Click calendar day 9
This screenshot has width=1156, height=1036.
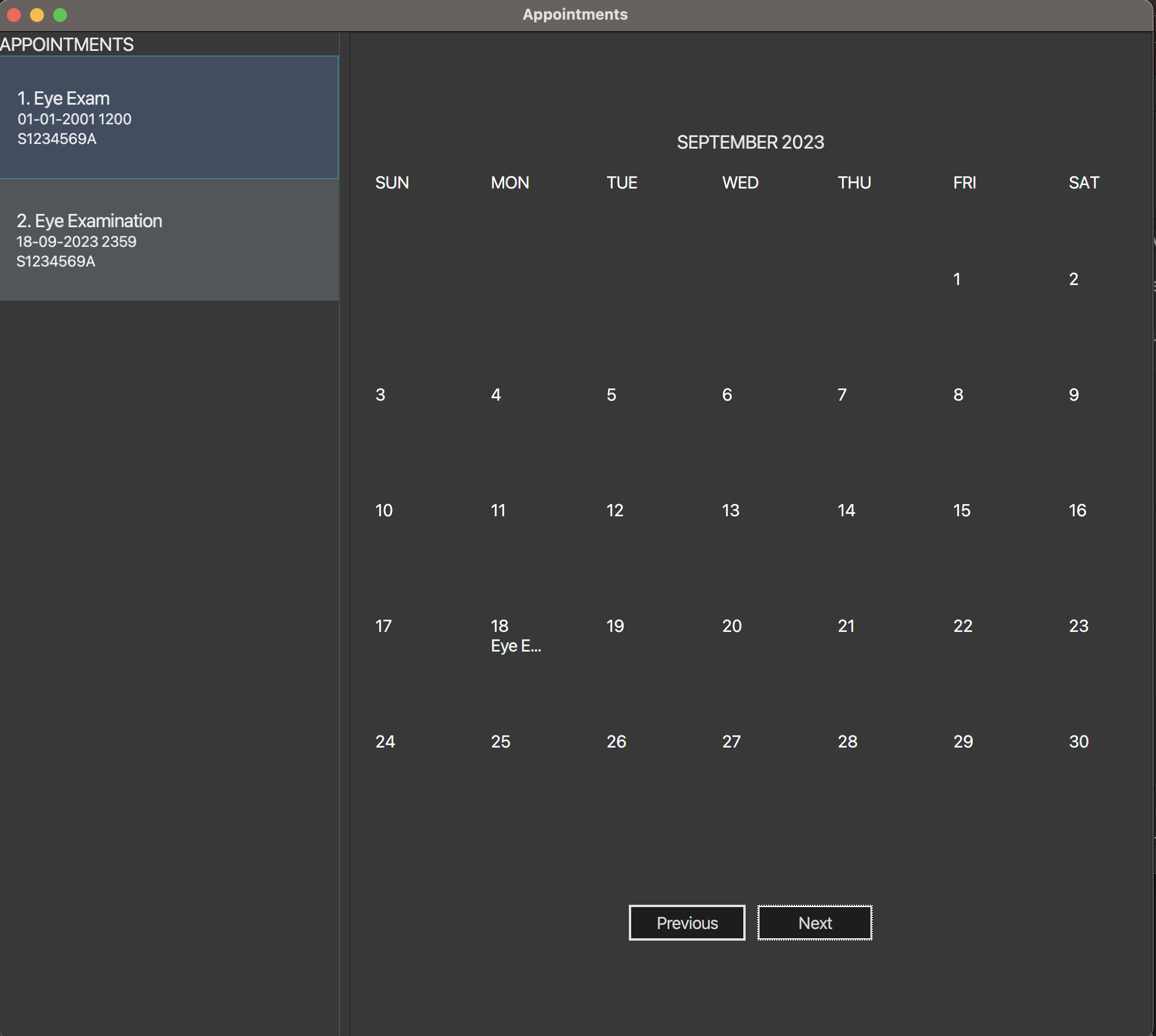tap(1074, 394)
